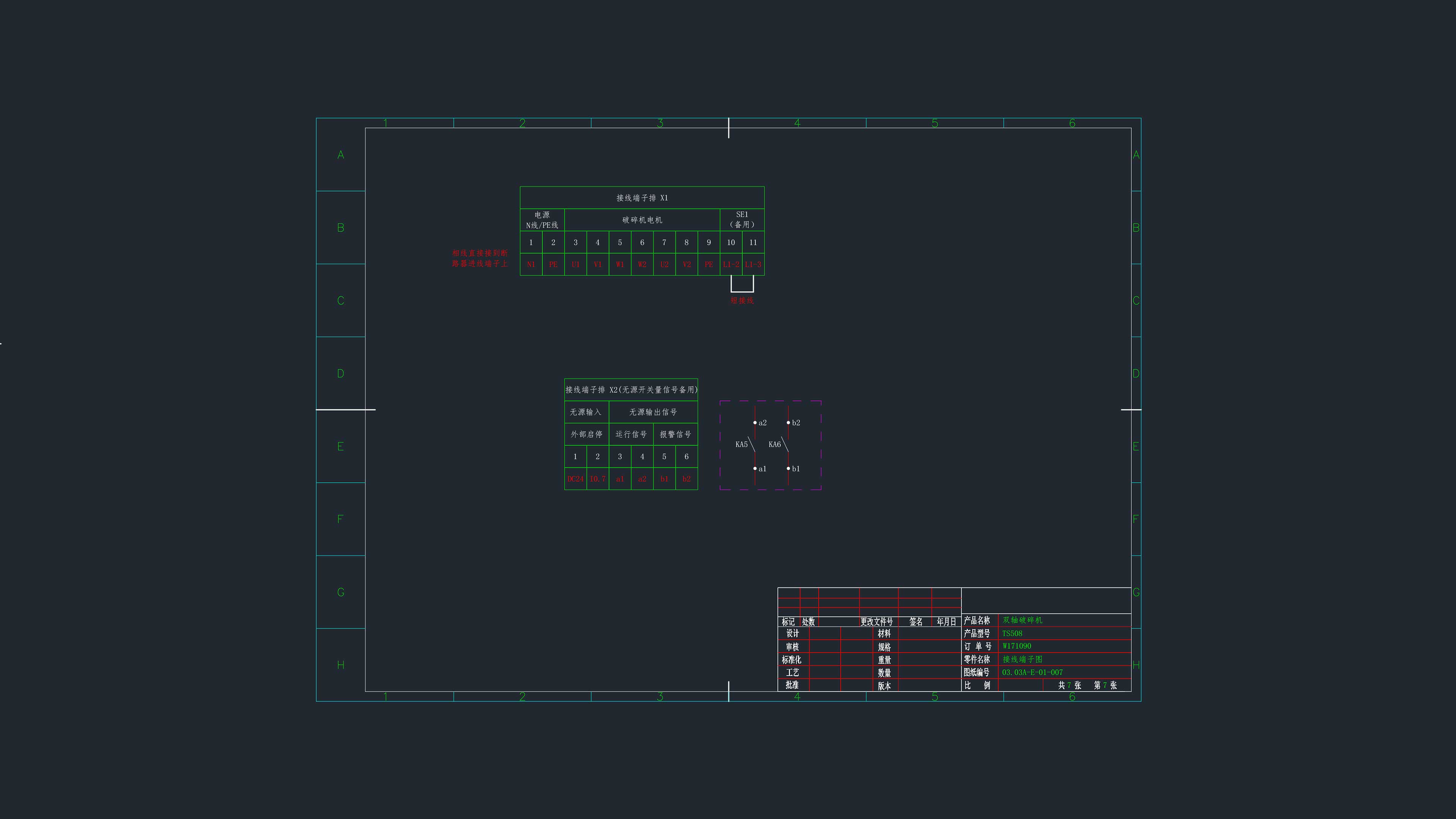The width and height of the screenshot is (1456, 819).
Task: Select the red 'b2' cell in X2 table
Action: coord(687,479)
